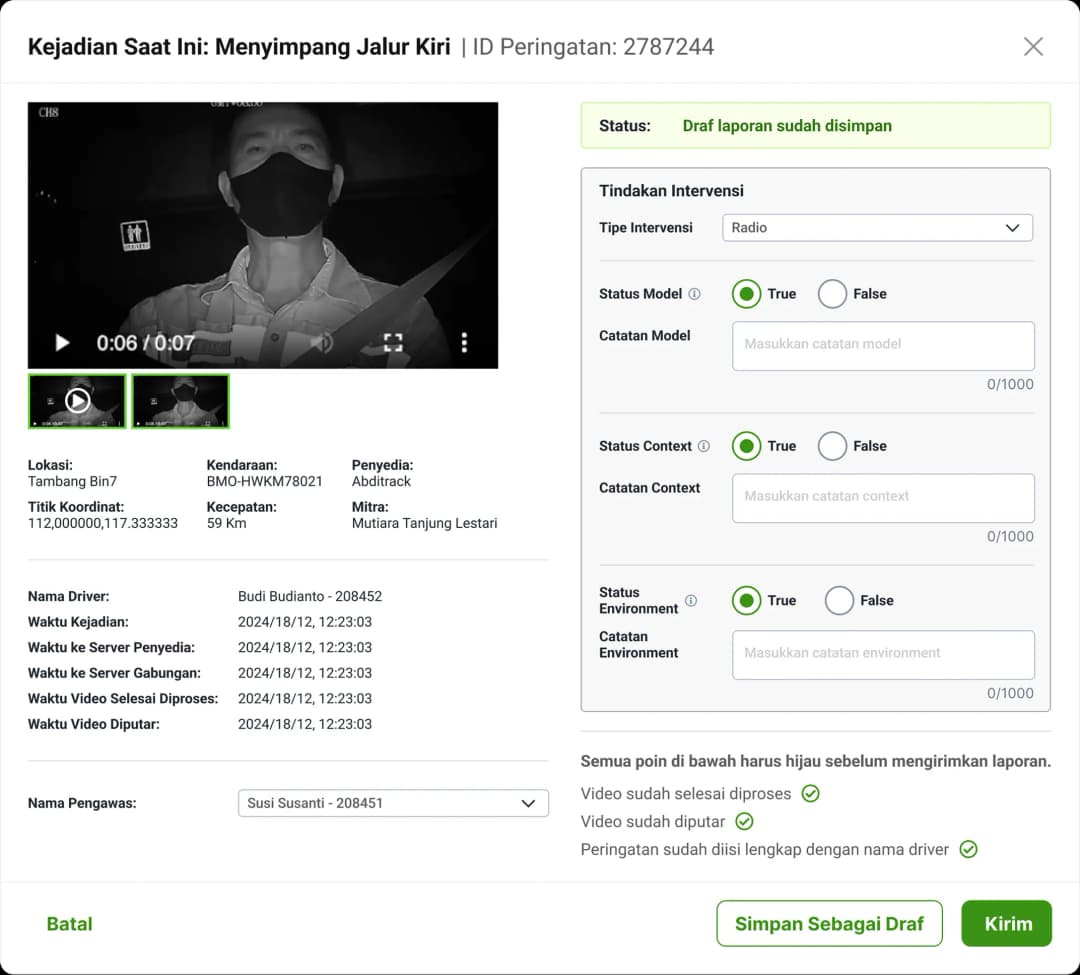Click info icon next to Status Context
Screen dimensions: 1080x975
pyautogui.click(x=703, y=446)
